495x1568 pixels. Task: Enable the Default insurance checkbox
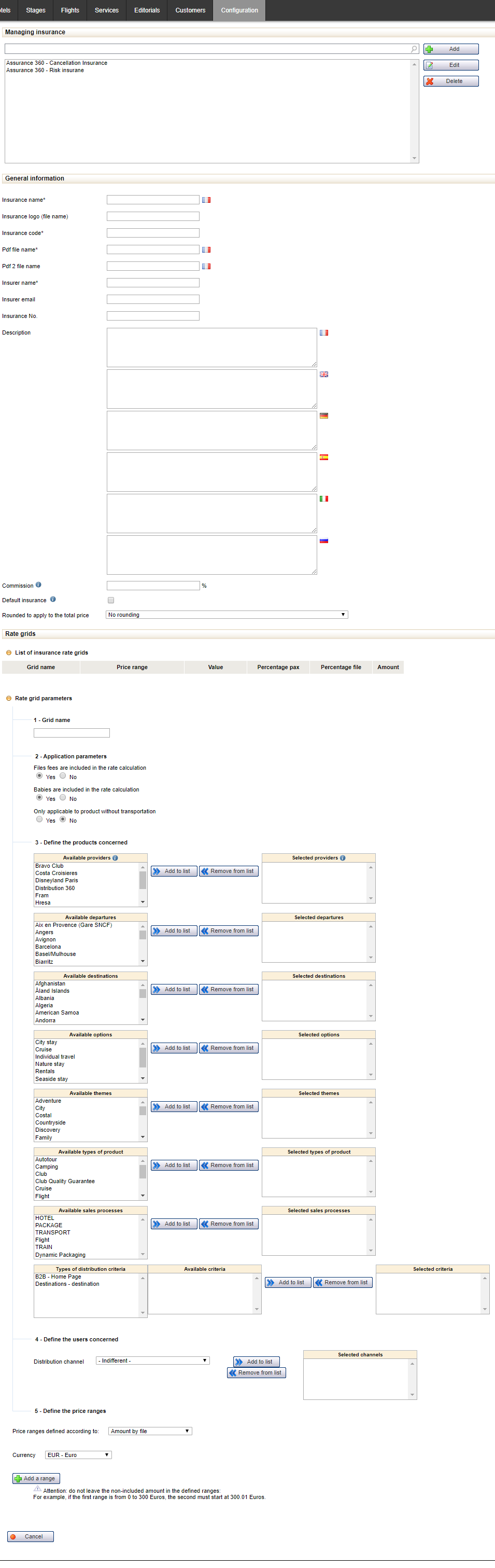111,600
